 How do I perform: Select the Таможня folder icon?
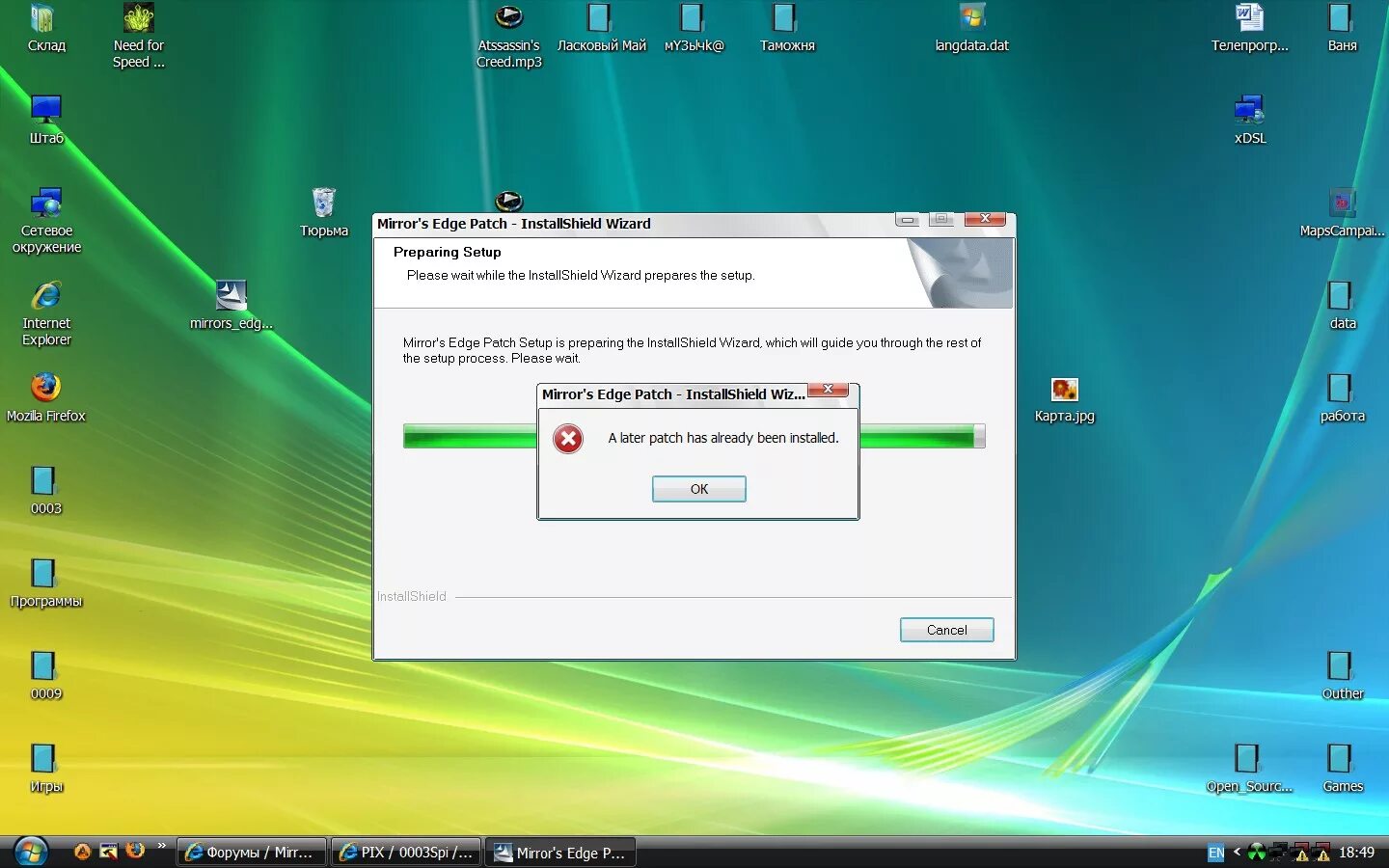point(787,28)
